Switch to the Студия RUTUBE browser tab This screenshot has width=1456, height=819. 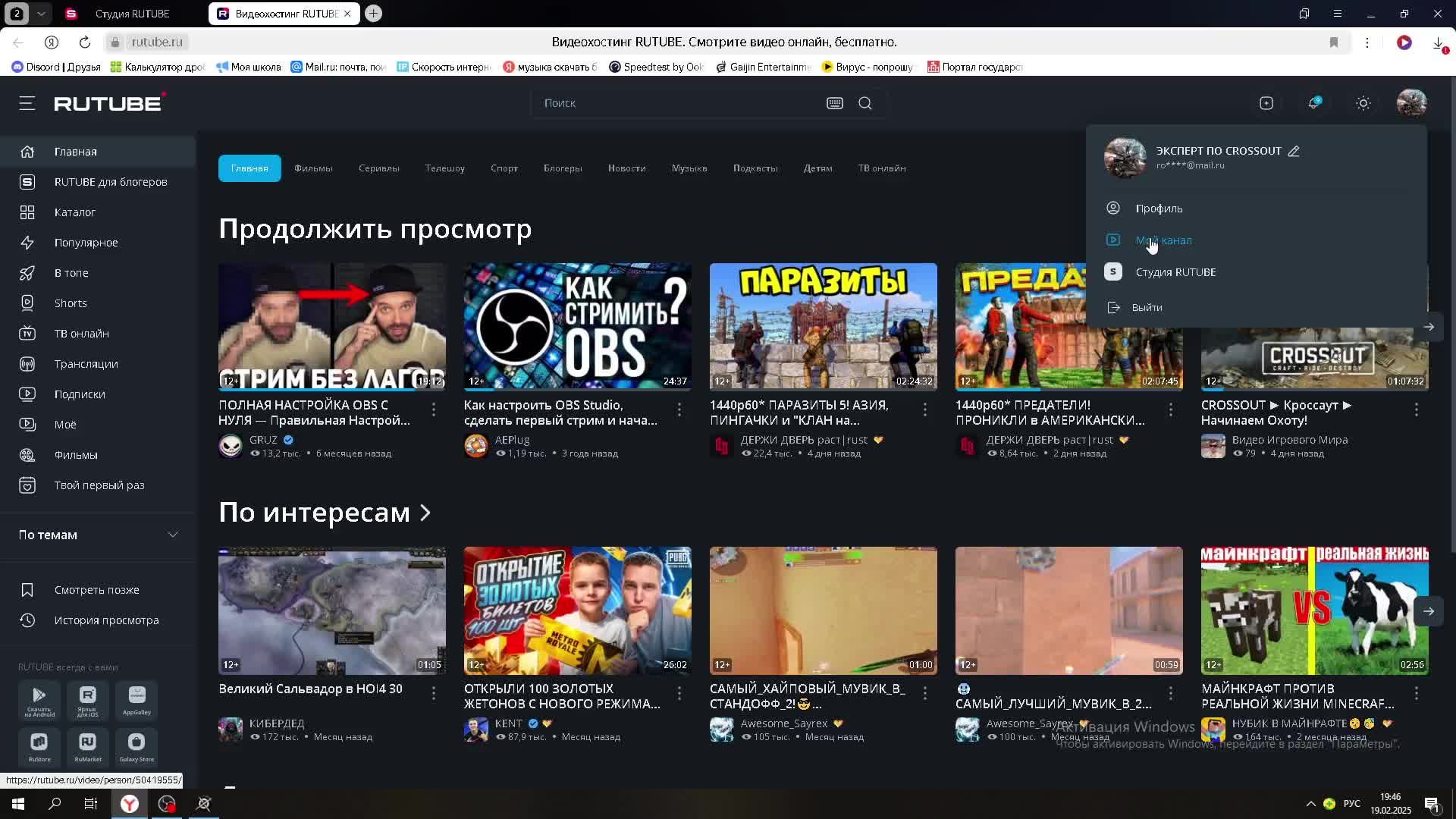tap(132, 14)
